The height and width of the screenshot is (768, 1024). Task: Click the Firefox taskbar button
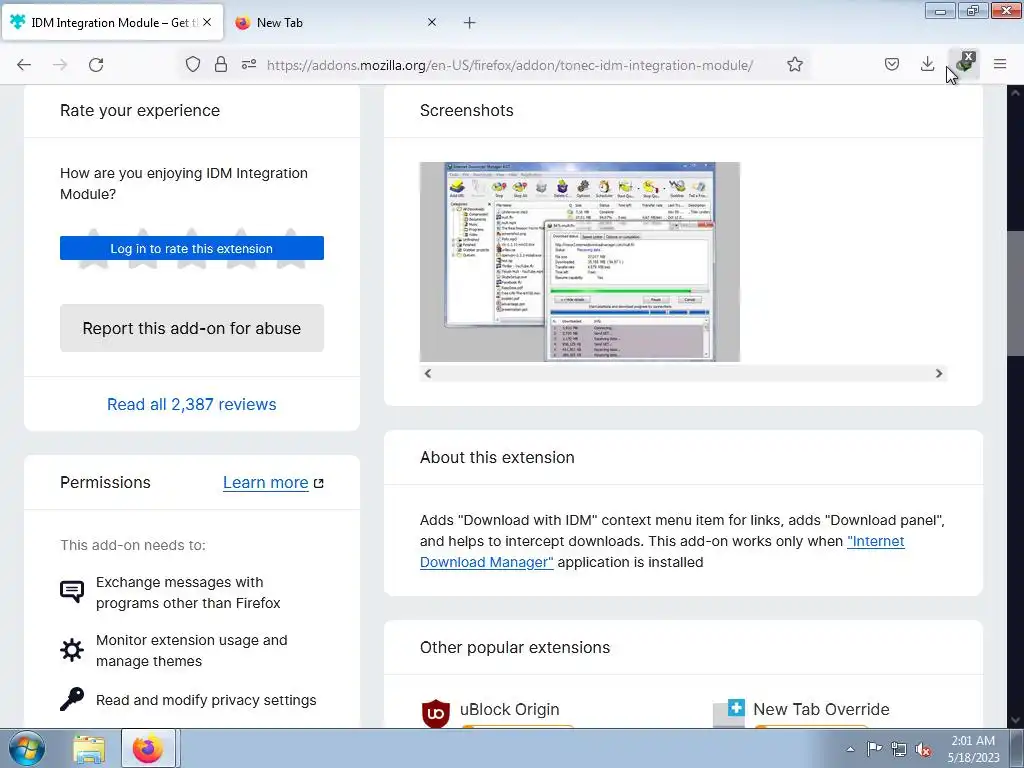pyautogui.click(x=148, y=748)
